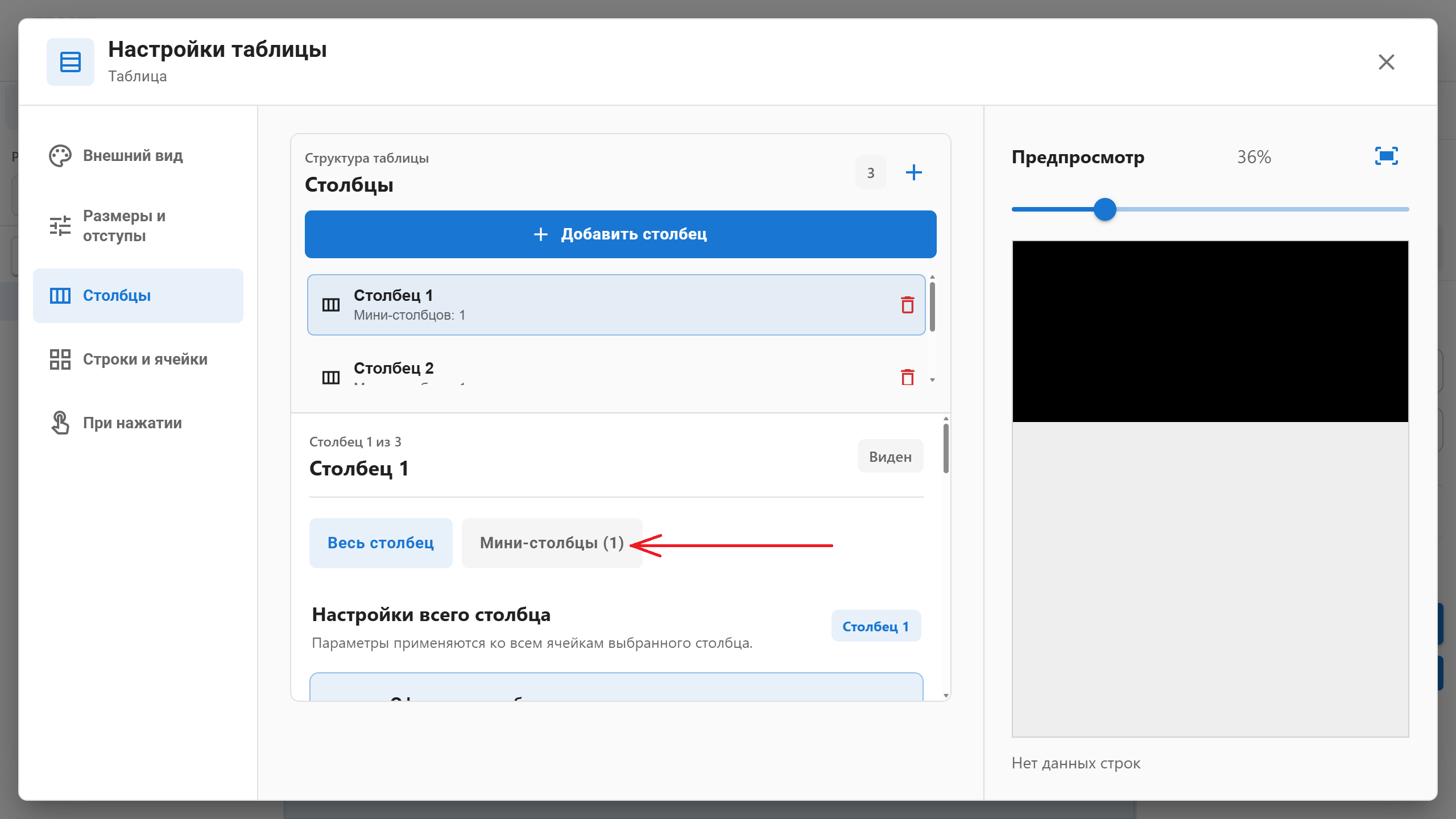Click the column list scrollbar down arrow
The image size is (1456, 819).
[932, 380]
